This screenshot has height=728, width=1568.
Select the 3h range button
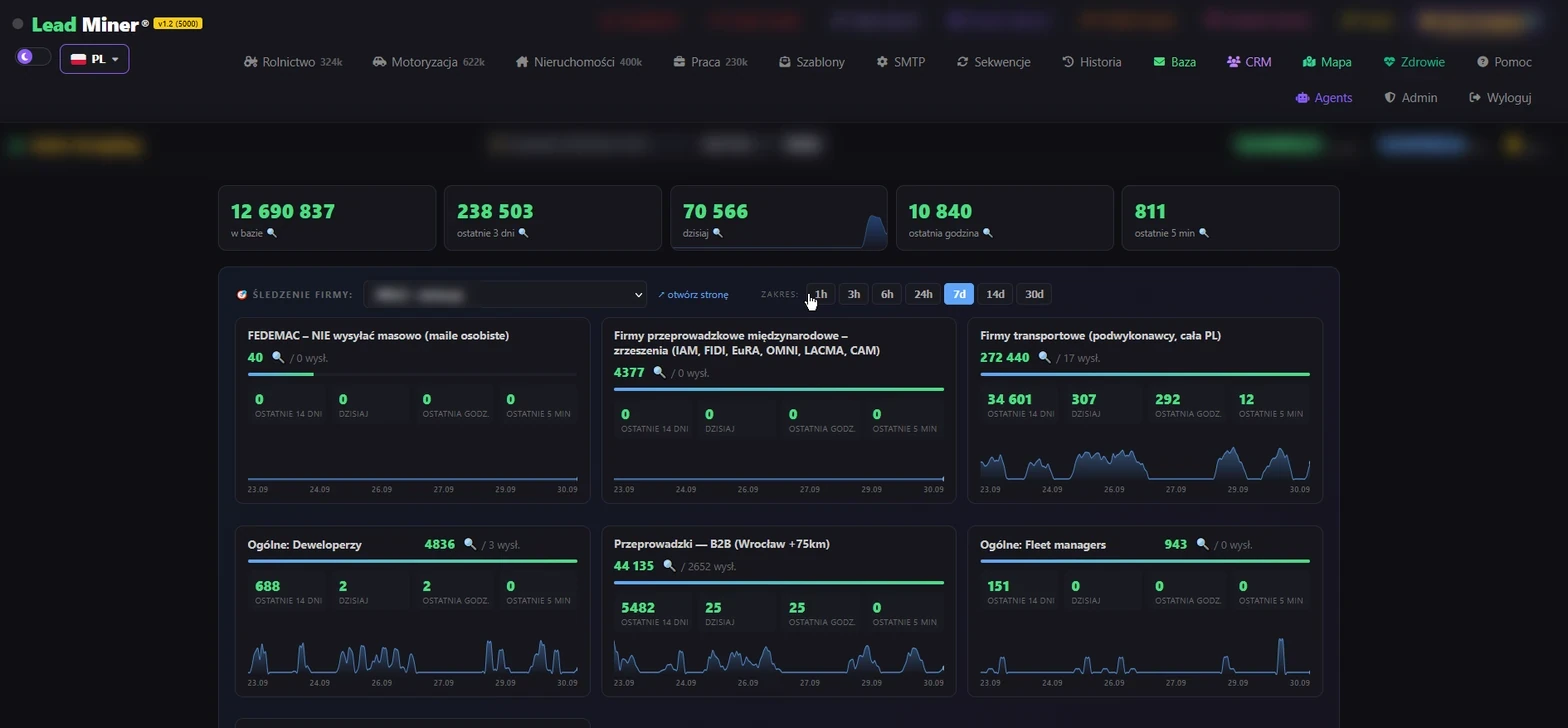point(853,294)
